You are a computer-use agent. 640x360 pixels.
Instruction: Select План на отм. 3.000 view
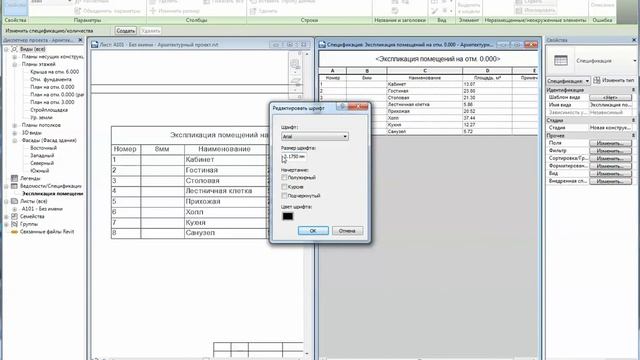(52, 102)
